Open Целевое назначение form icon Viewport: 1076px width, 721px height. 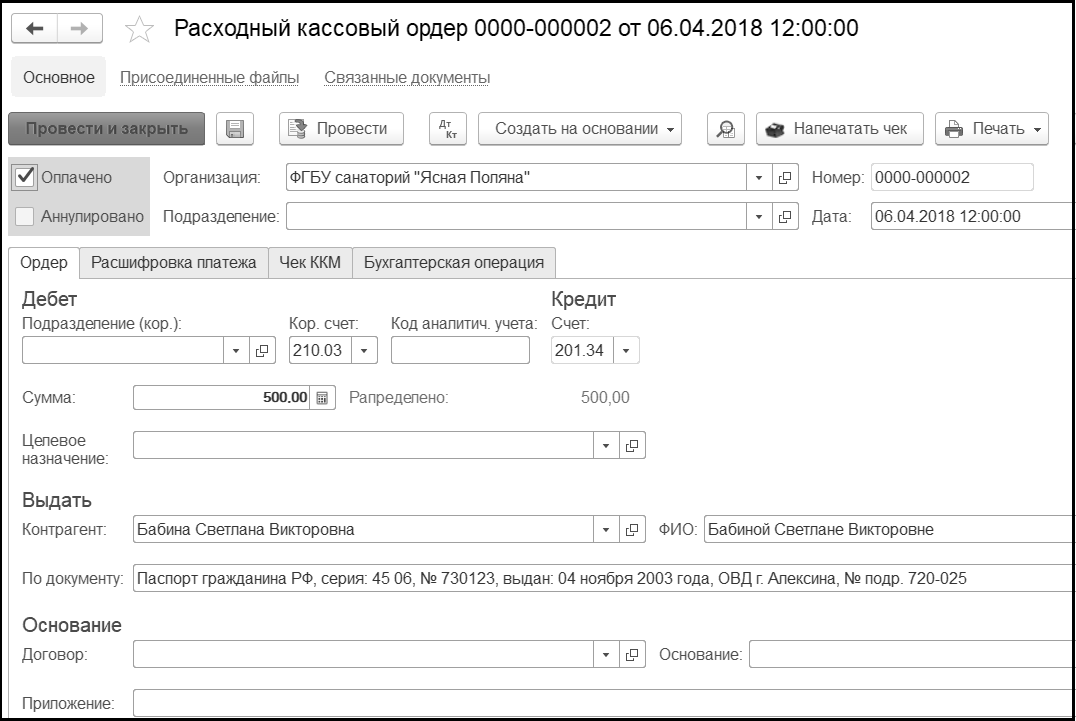tap(632, 445)
